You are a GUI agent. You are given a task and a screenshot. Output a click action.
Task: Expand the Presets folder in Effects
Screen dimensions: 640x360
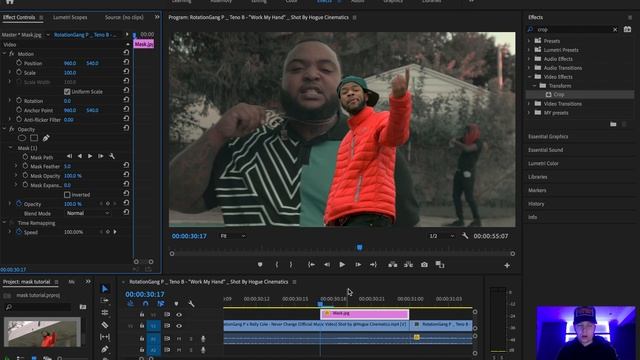529,41
